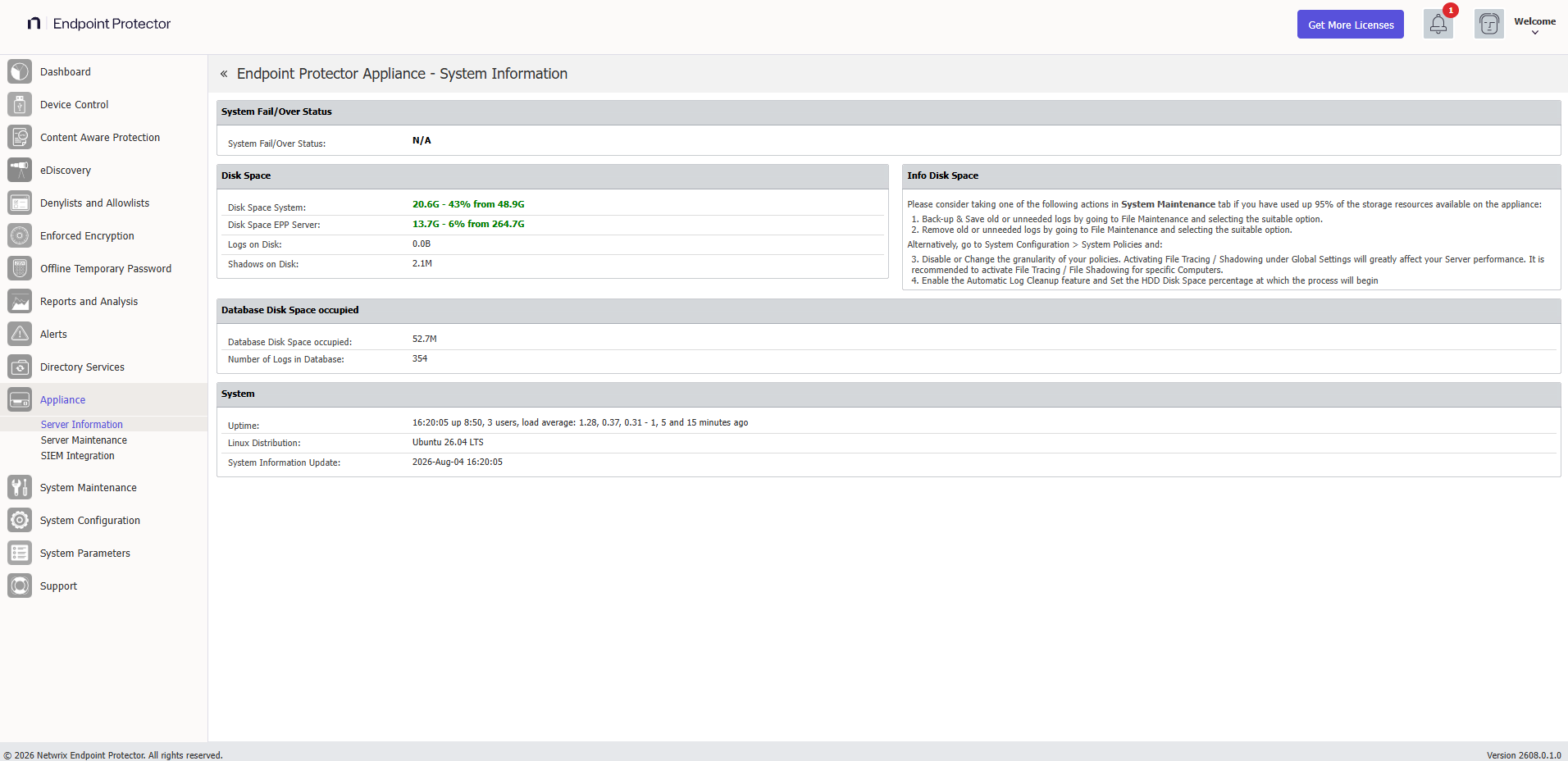
Task: Click the Shadows on Disk value 2.1M
Action: point(422,263)
